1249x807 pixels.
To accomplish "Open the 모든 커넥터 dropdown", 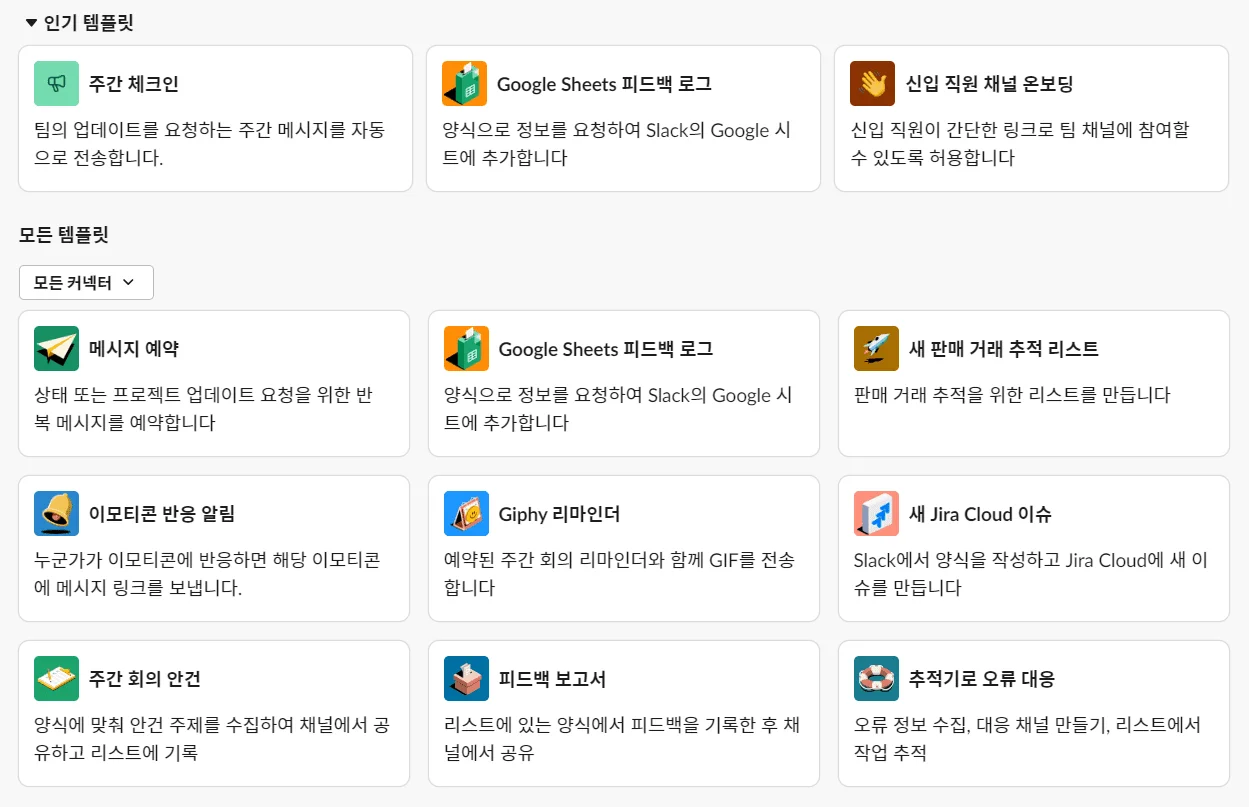I will [x=86, y=283].
